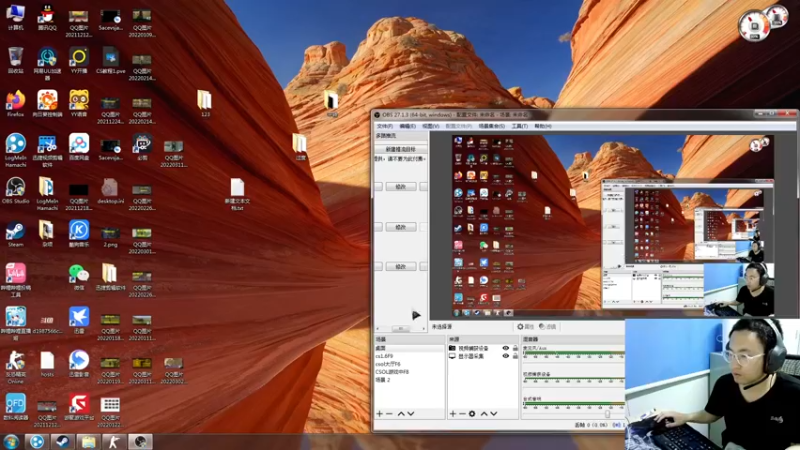Open source 滤镜 filters button
This screenshot has width=800, height=450.
547,327
